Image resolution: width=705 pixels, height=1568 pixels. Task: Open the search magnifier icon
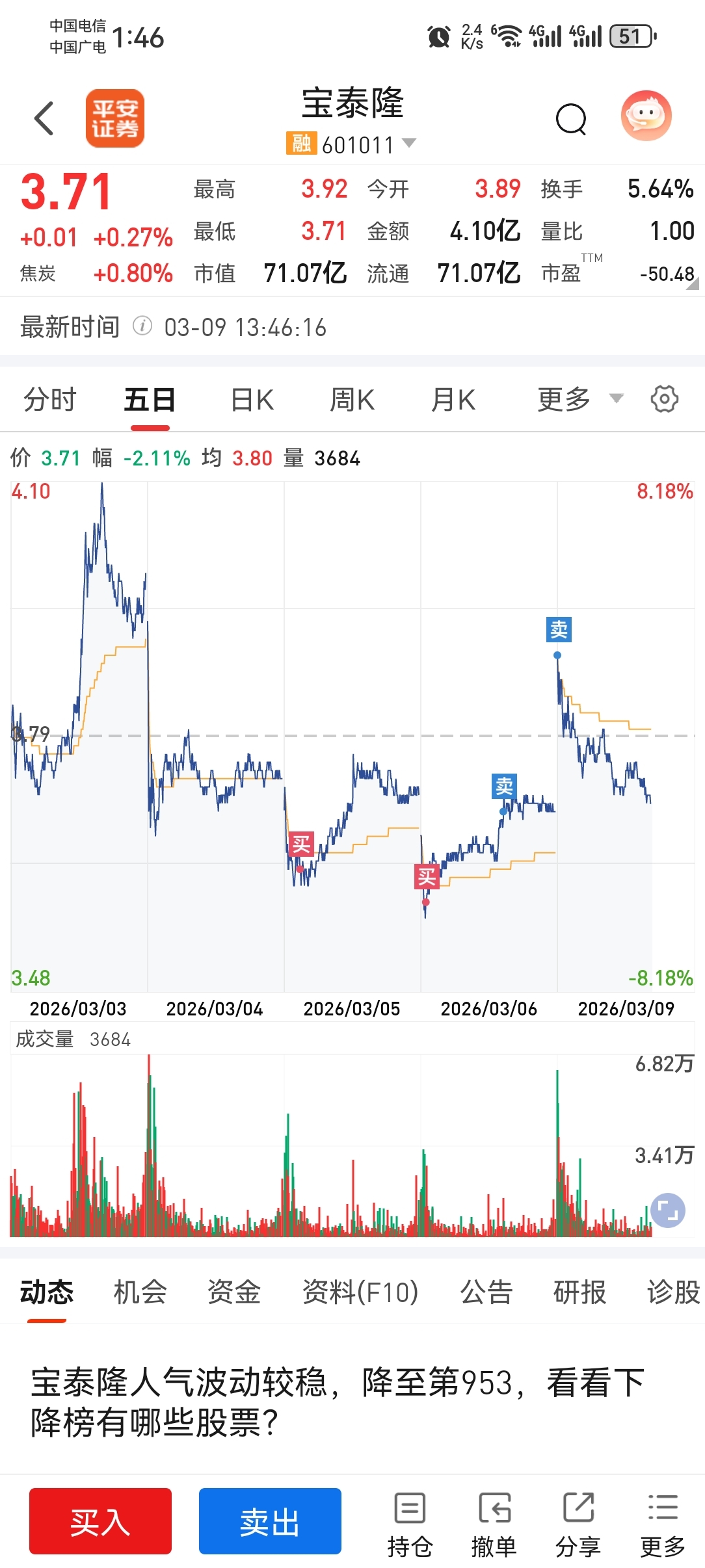point(571,119)
